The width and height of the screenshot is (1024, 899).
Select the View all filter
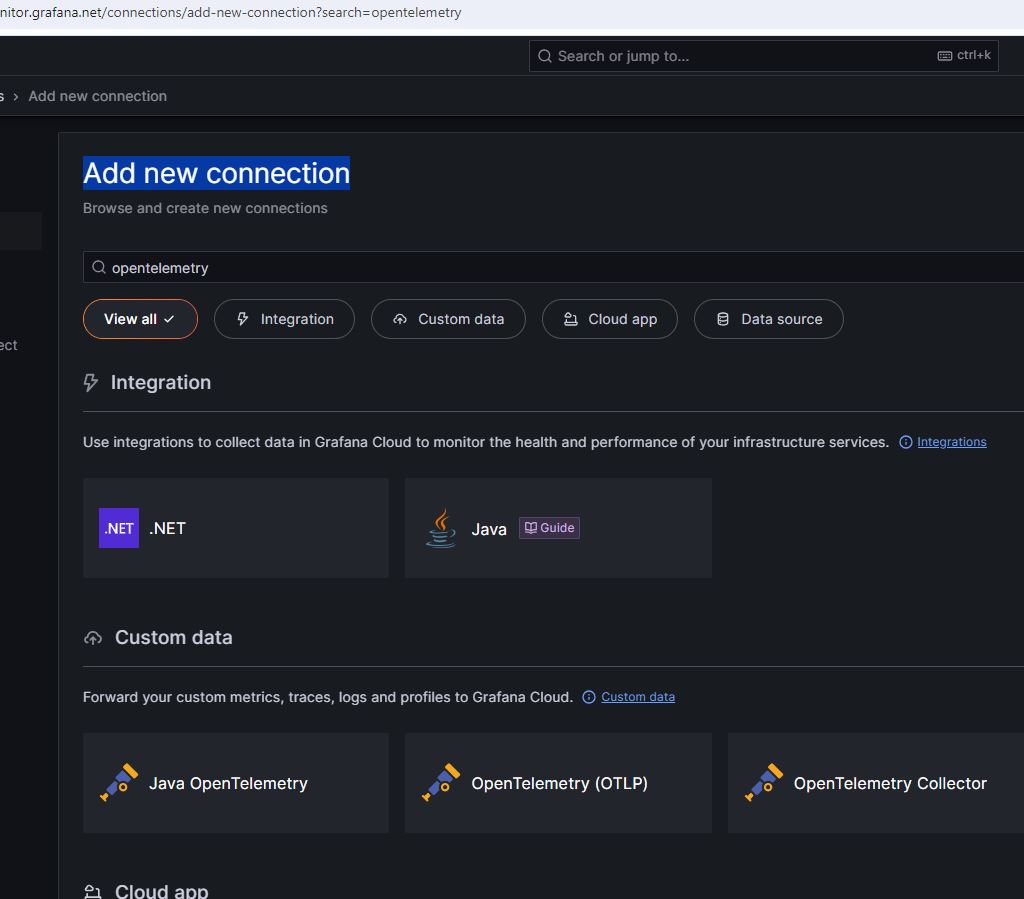[x=140, y=319]
